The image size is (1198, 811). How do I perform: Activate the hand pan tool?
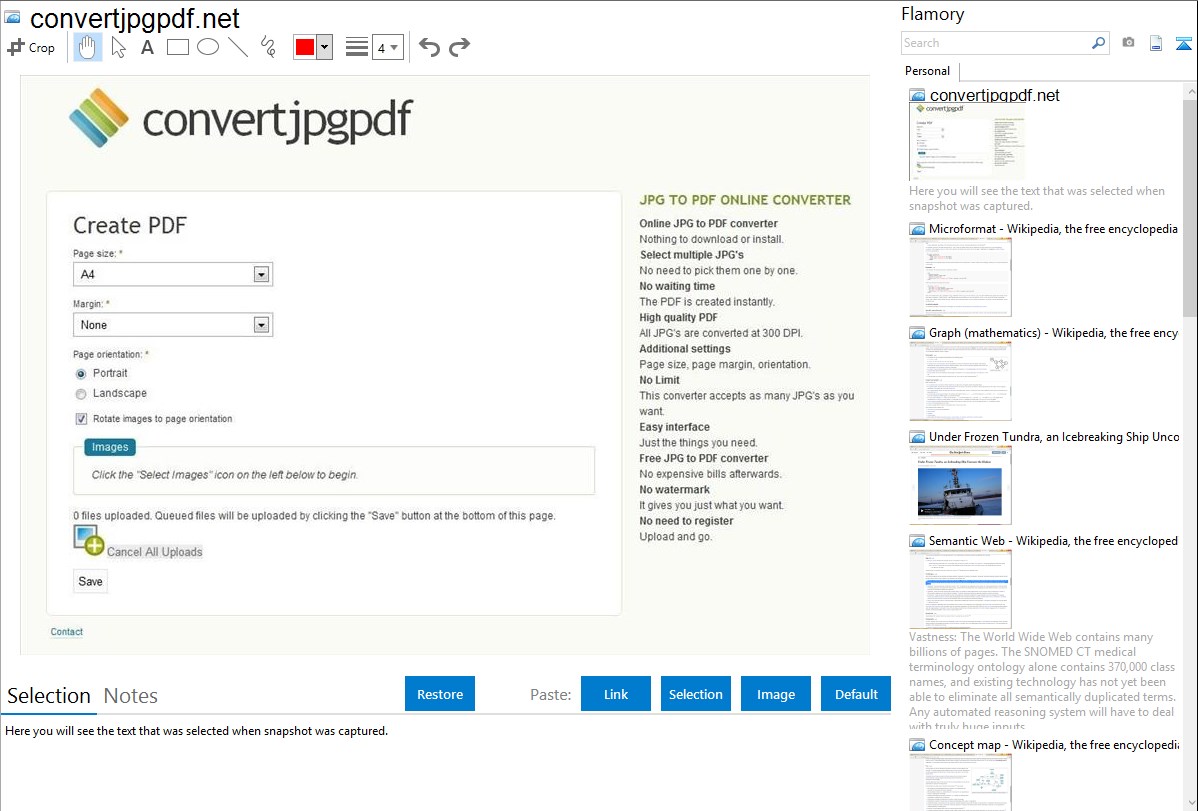tap(87, 47)
